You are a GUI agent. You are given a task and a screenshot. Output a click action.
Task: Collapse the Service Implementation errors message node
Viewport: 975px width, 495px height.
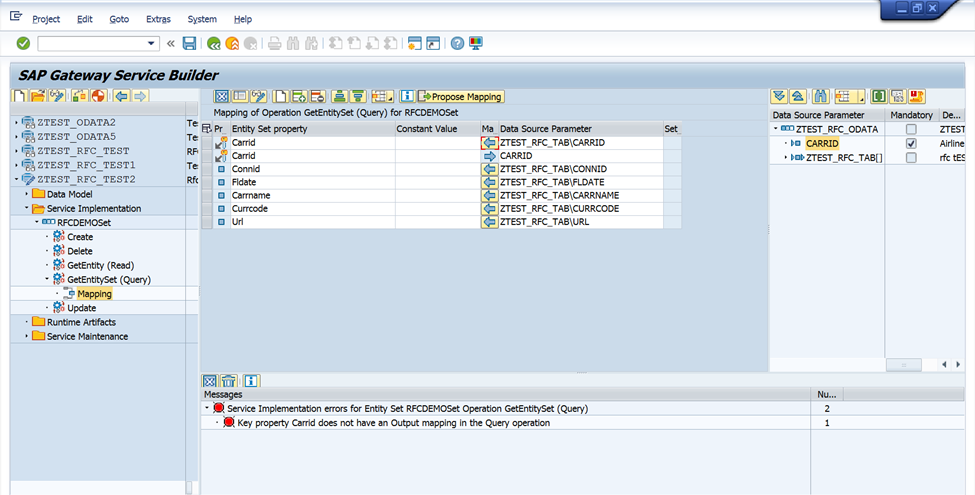[206, 409]
